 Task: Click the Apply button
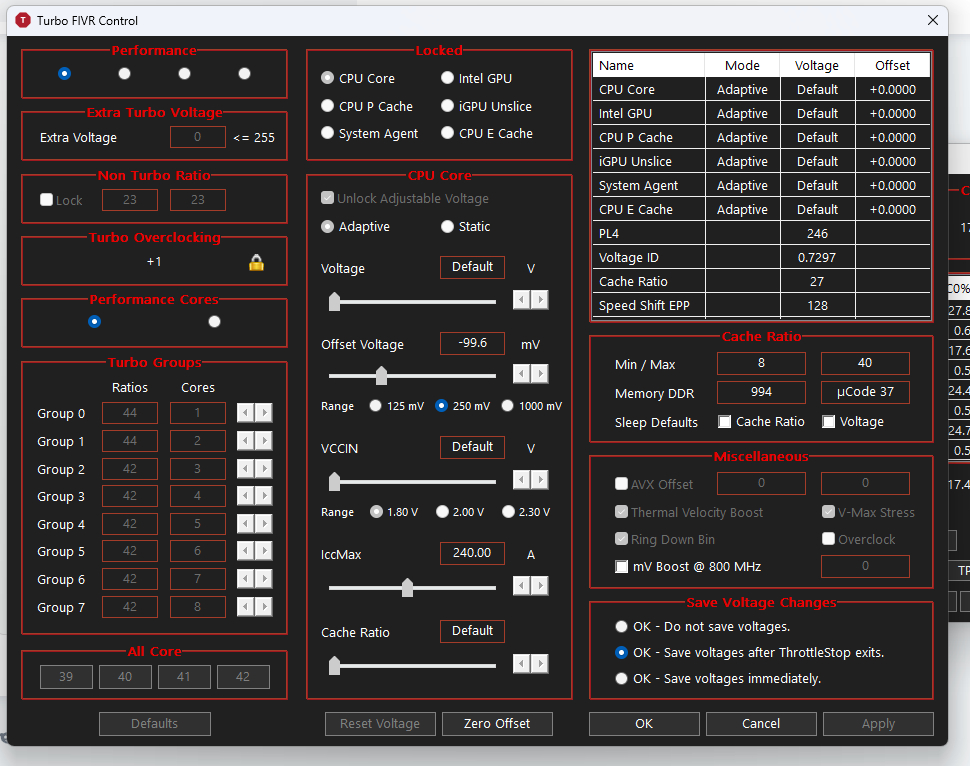click(x=878, y=724)
